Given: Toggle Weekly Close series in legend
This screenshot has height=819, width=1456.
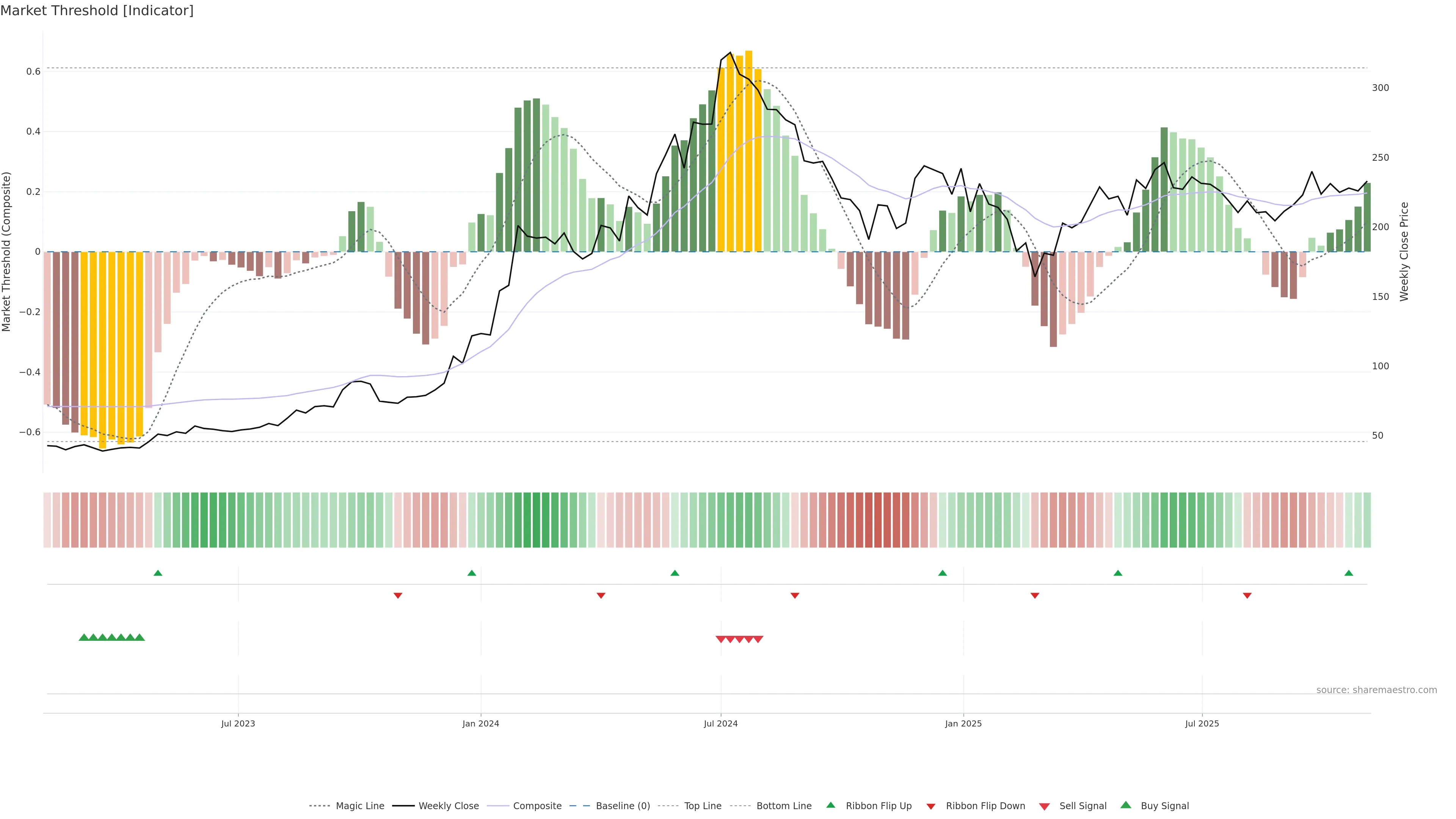Looking at the screenshot, I should (448, 806).
